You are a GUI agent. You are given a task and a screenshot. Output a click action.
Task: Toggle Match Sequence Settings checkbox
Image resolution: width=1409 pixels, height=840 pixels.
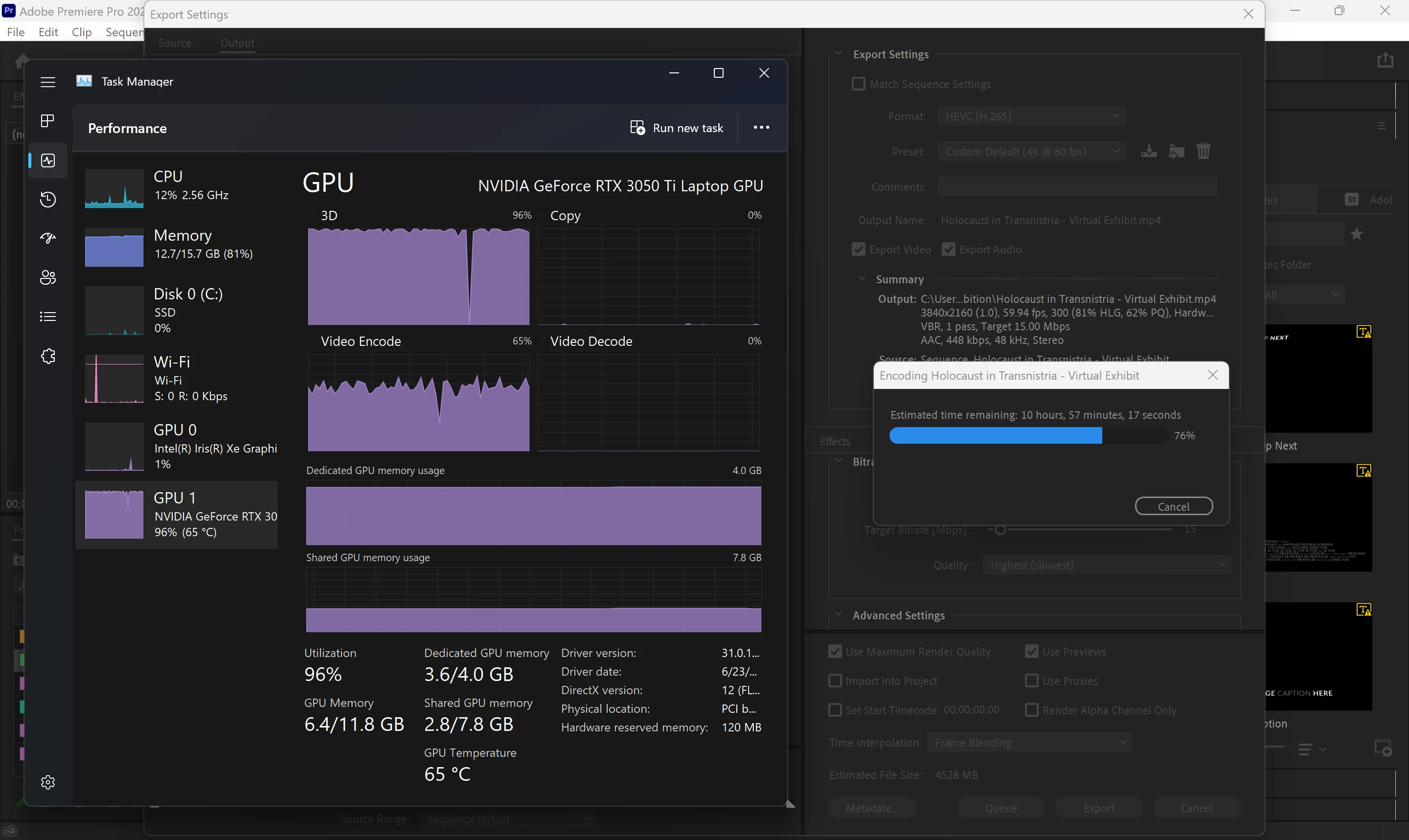click(x=859, y=84)
